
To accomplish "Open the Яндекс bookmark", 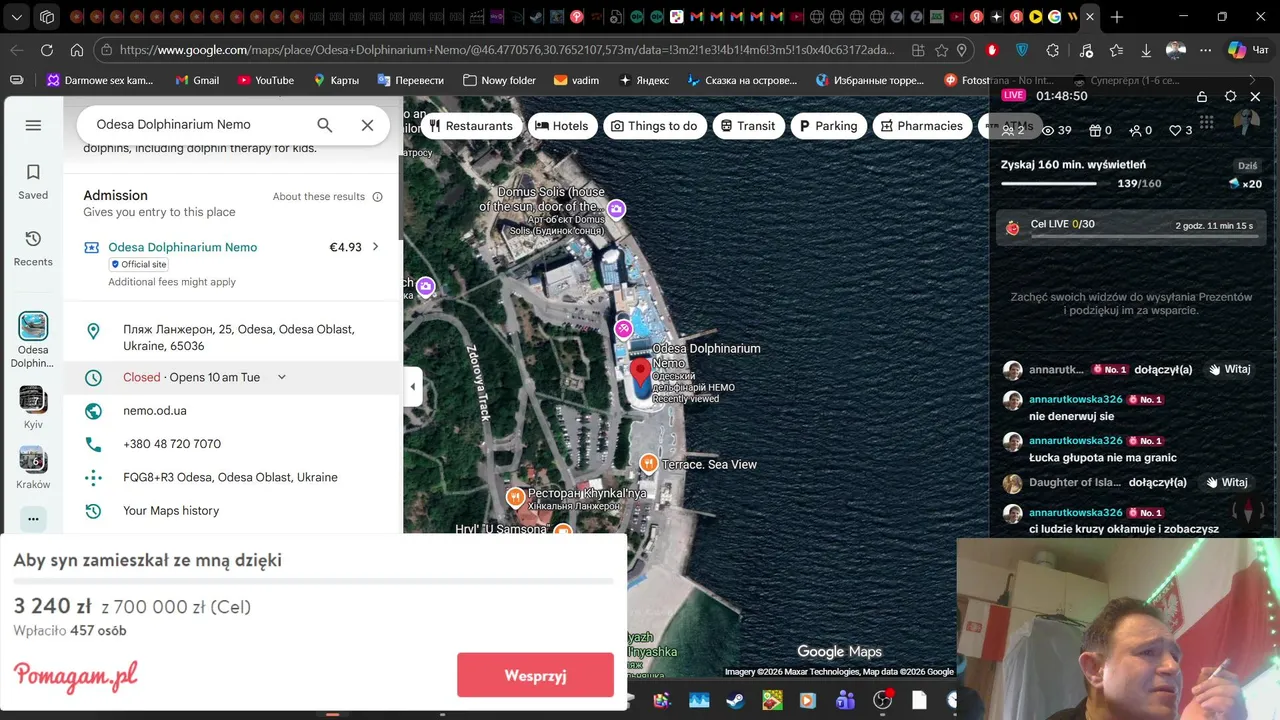I will tap(644, 80).
